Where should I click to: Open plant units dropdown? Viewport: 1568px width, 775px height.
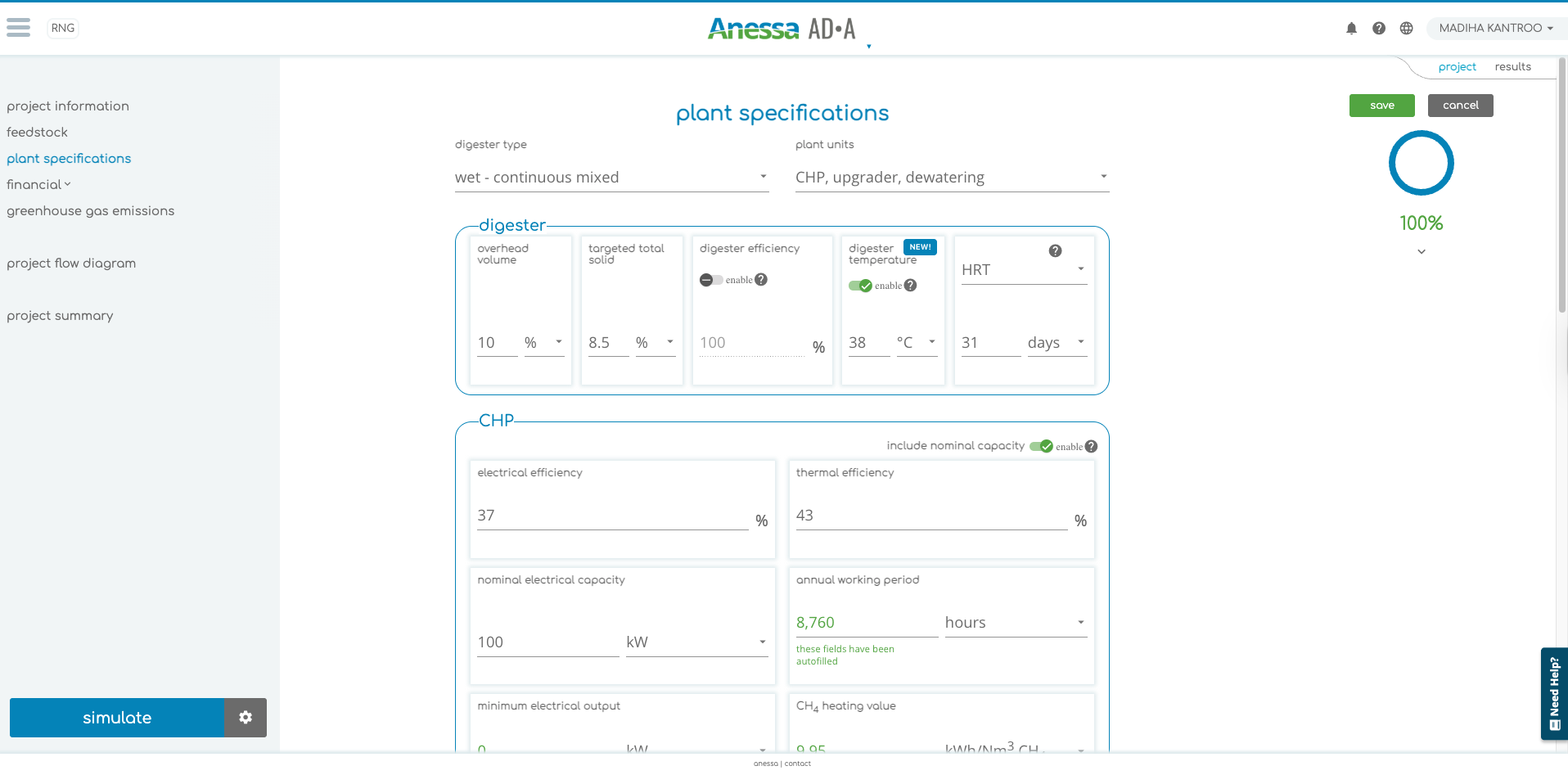pyautogui.click(x=952, y=178)
